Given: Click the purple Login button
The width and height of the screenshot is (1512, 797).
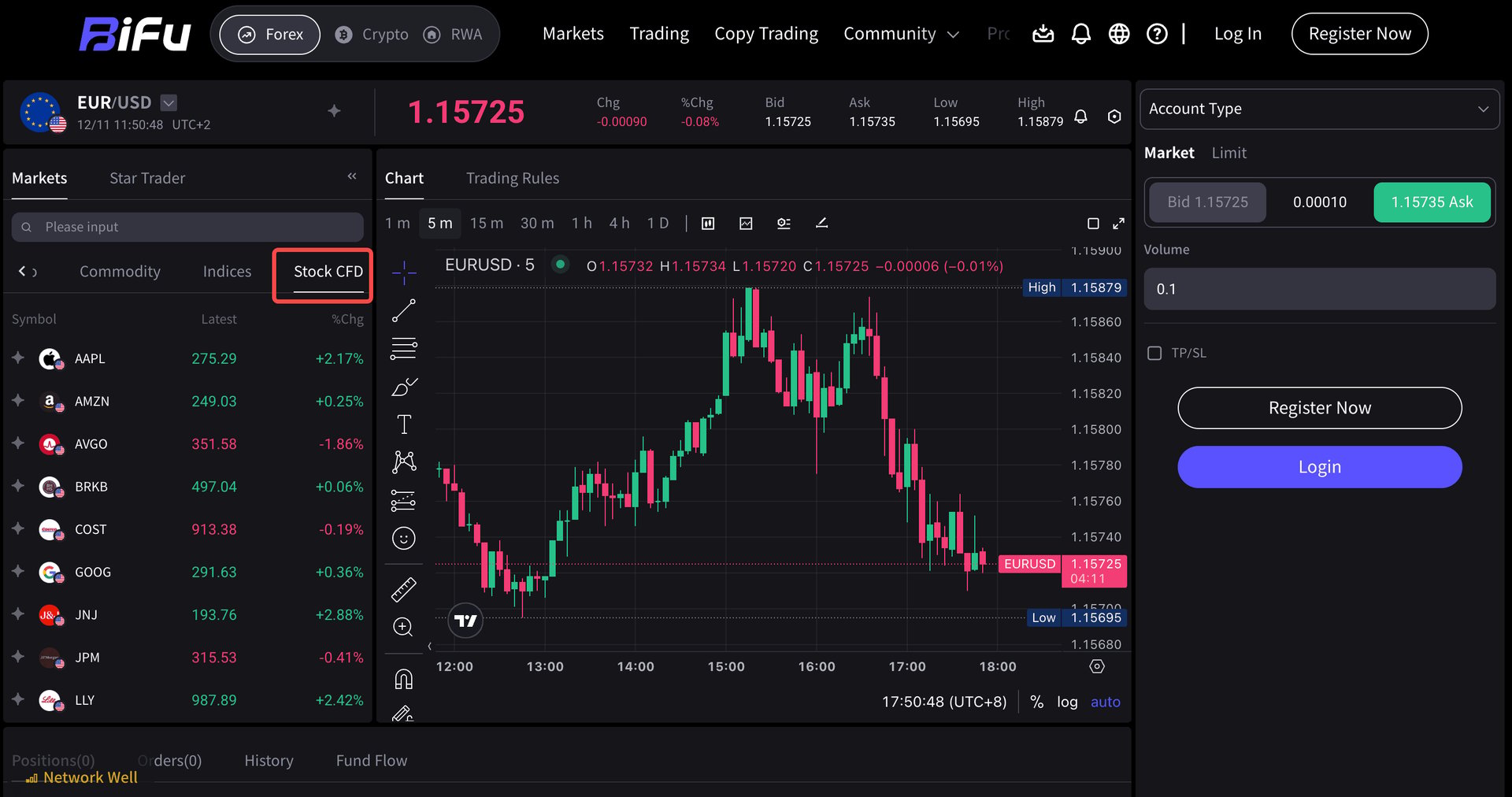Looking at the screenshot, I should click(1320, 467).
